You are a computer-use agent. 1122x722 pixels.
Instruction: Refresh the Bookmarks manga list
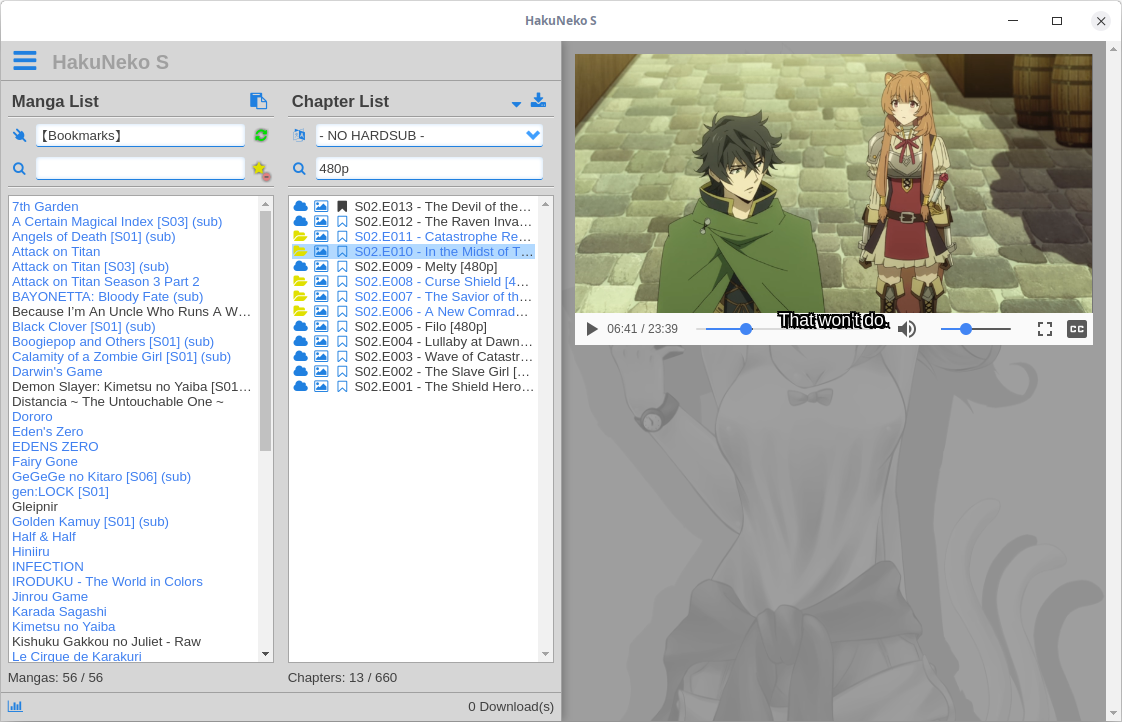tap(261, 135)
